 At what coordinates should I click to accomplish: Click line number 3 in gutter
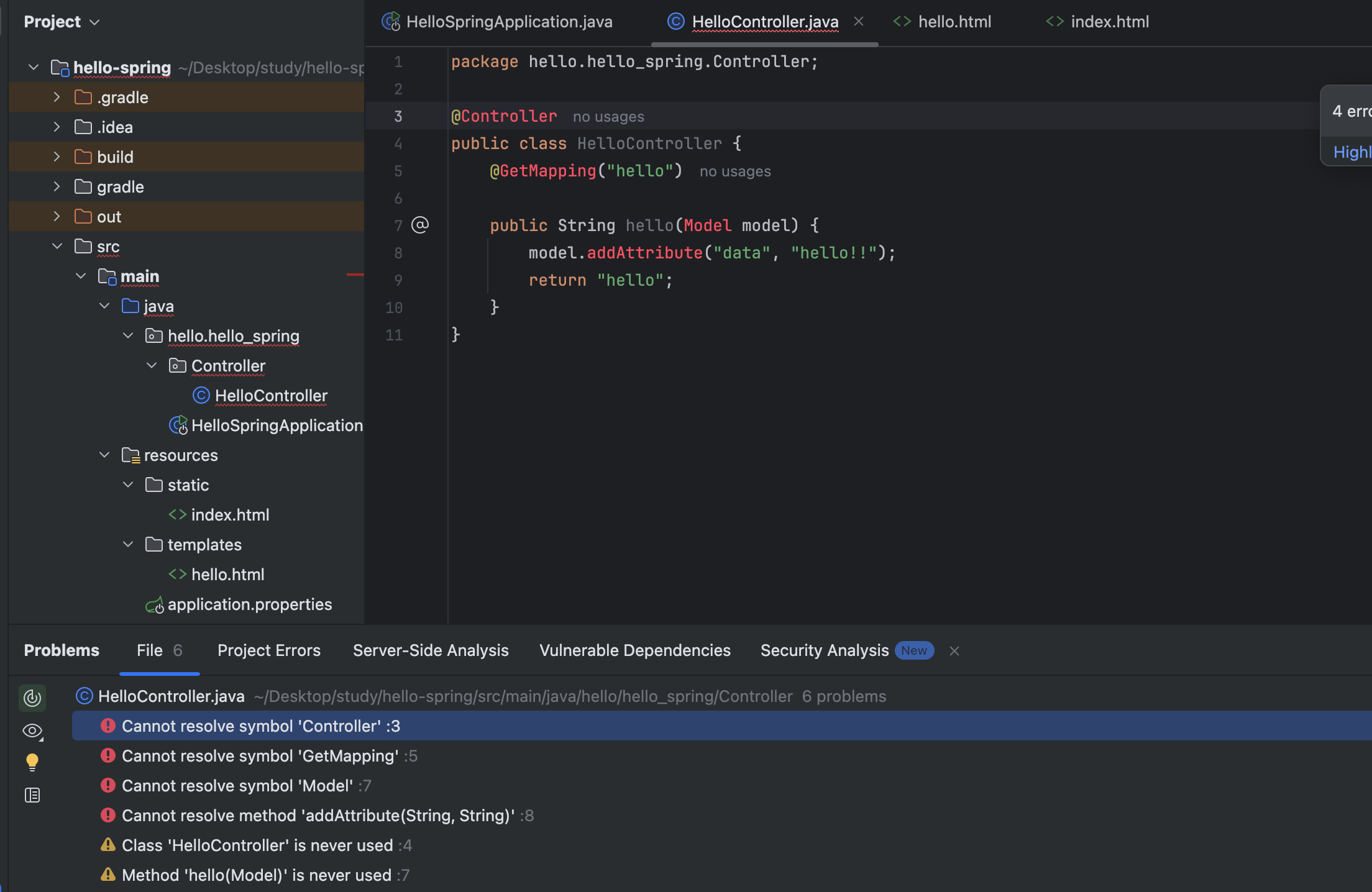tap(398, 117)
